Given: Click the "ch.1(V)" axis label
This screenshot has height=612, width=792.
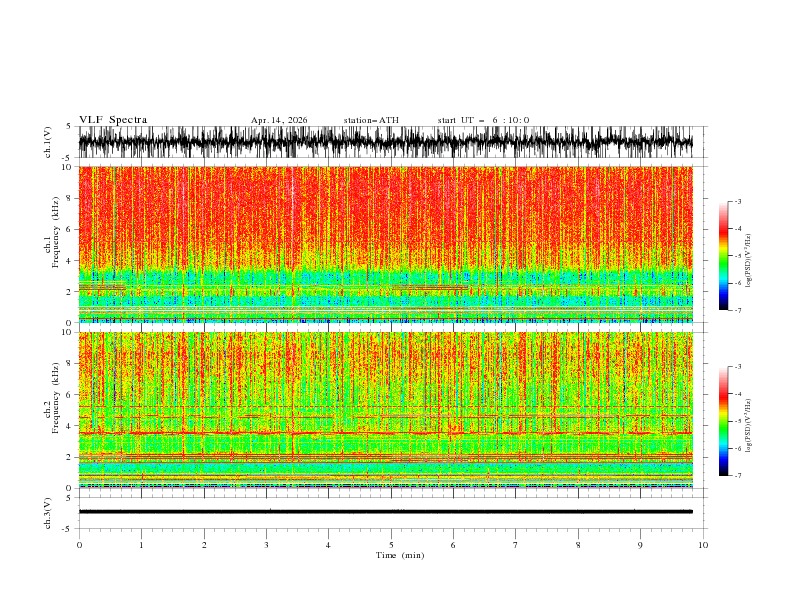Looking at the screenshot, I should (x=48, y=142).
